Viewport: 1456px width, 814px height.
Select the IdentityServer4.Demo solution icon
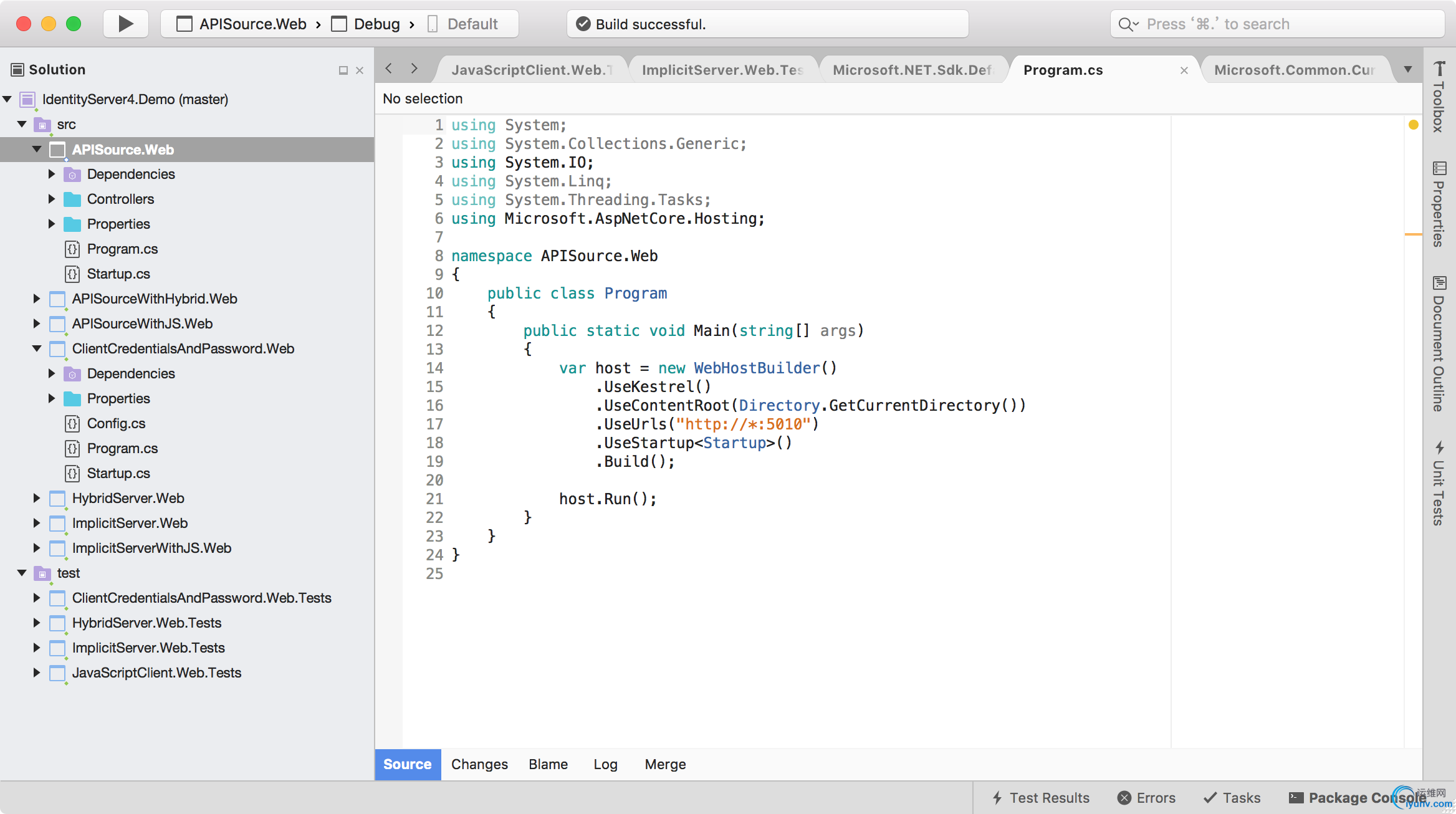click(x=27, y=100)
